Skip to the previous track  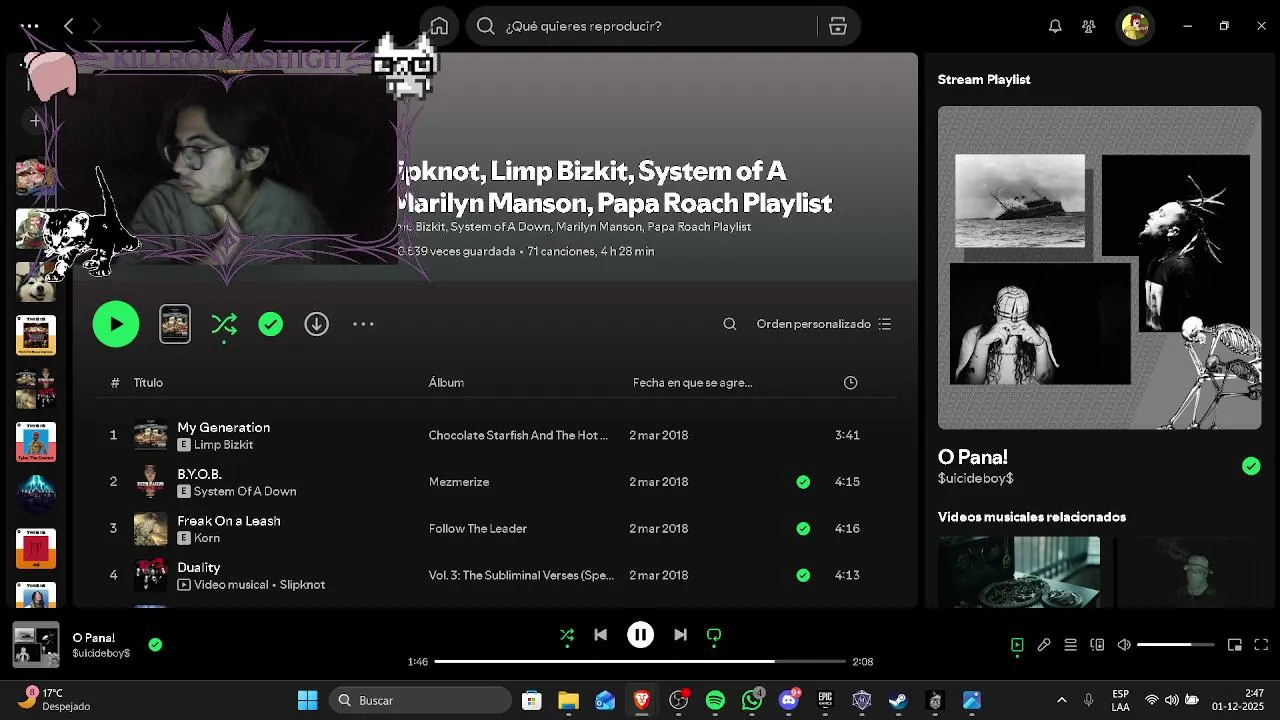(600, 635)
